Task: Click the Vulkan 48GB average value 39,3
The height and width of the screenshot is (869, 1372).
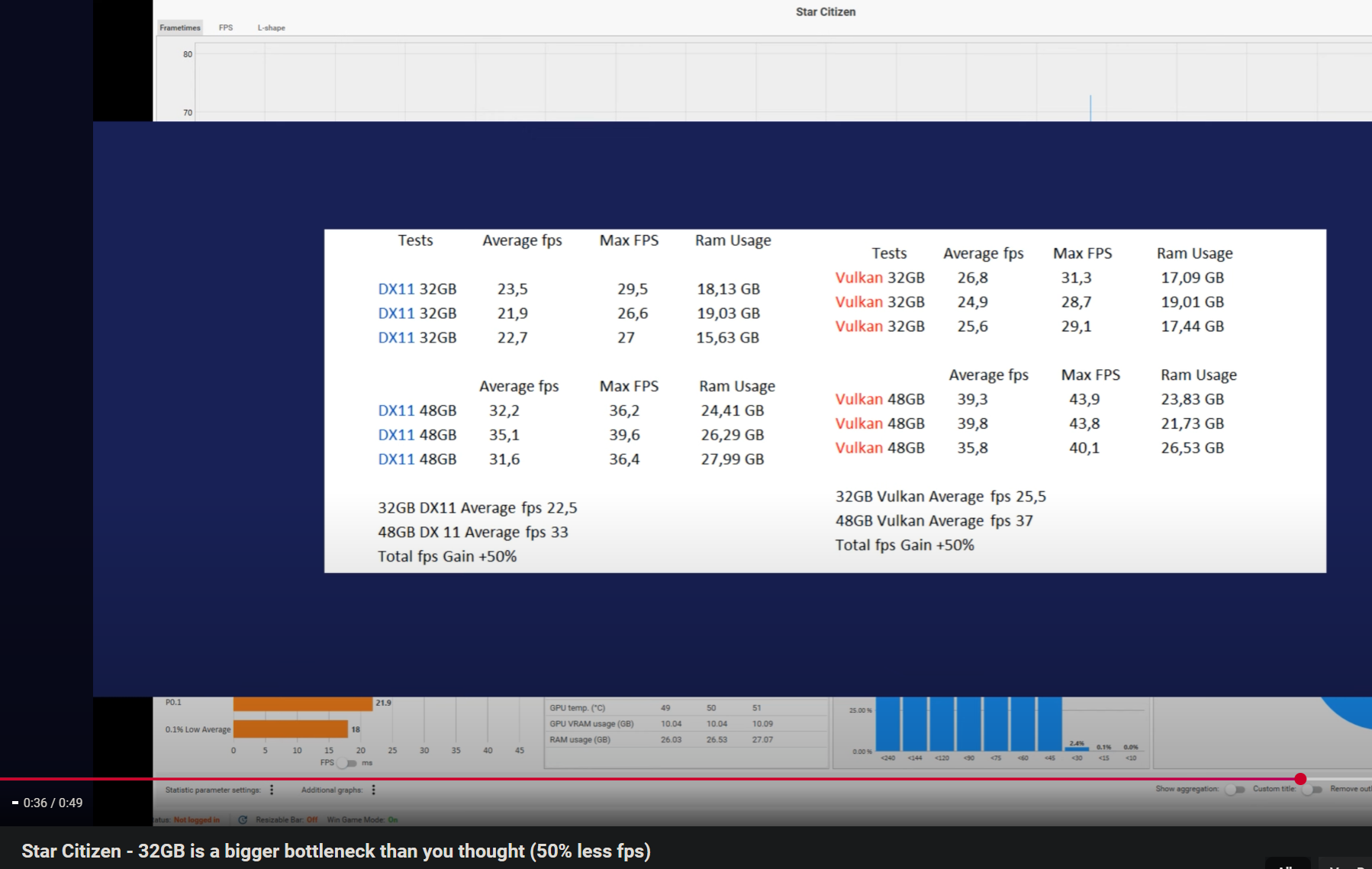Action: click(973, 399)
